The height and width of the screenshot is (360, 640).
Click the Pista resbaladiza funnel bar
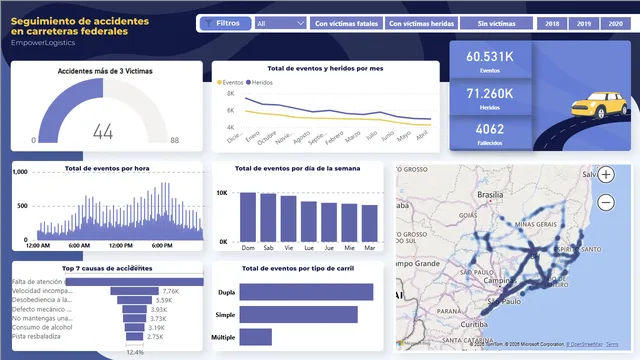(x=134, y=336)
